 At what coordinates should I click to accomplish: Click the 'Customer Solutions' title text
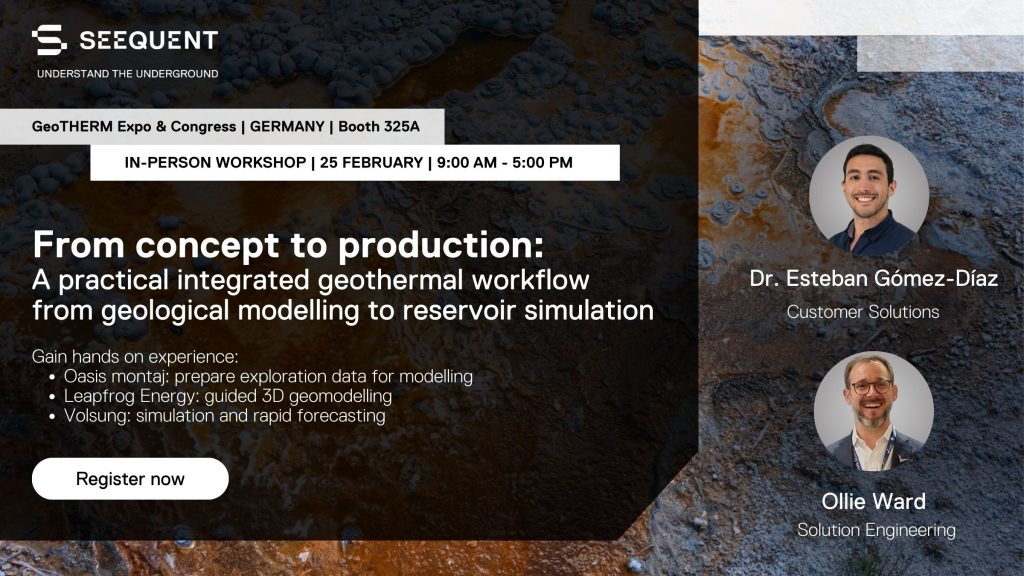coord(863,312)
